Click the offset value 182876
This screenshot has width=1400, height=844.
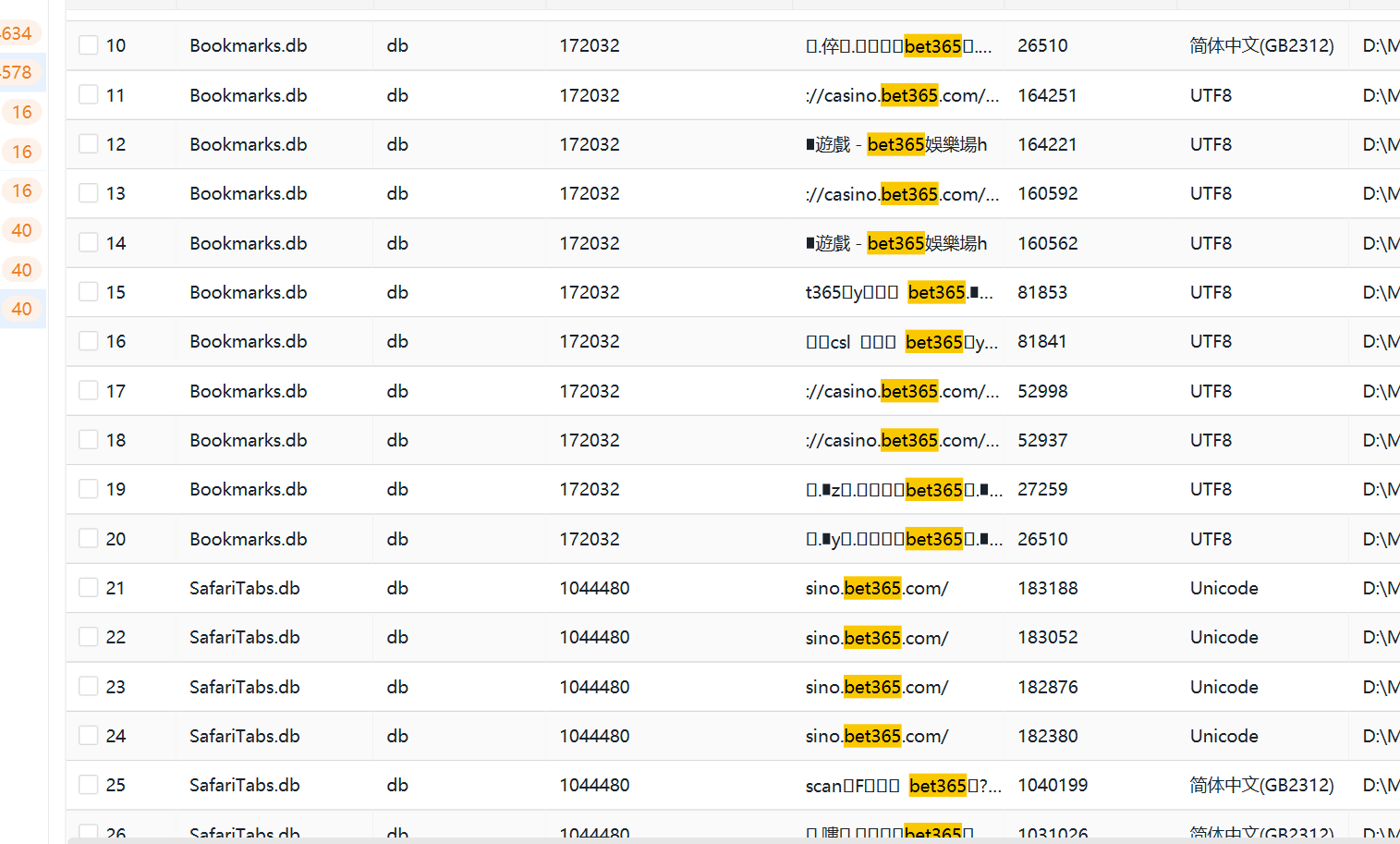tap(1048, 687)
